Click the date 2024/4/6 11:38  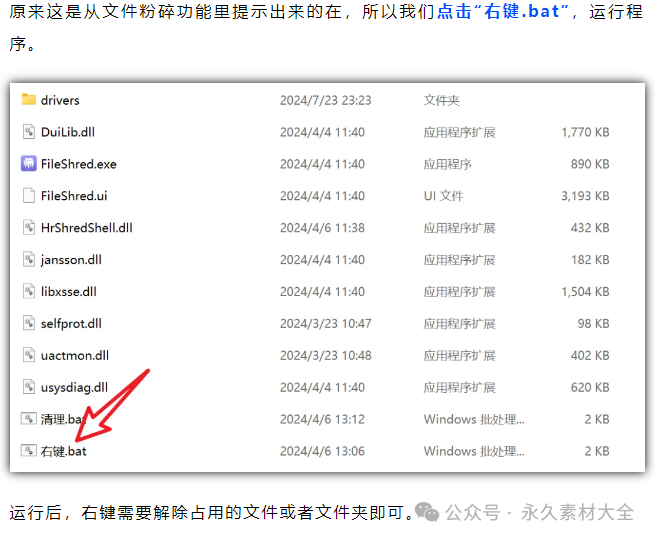pos(322,228)
